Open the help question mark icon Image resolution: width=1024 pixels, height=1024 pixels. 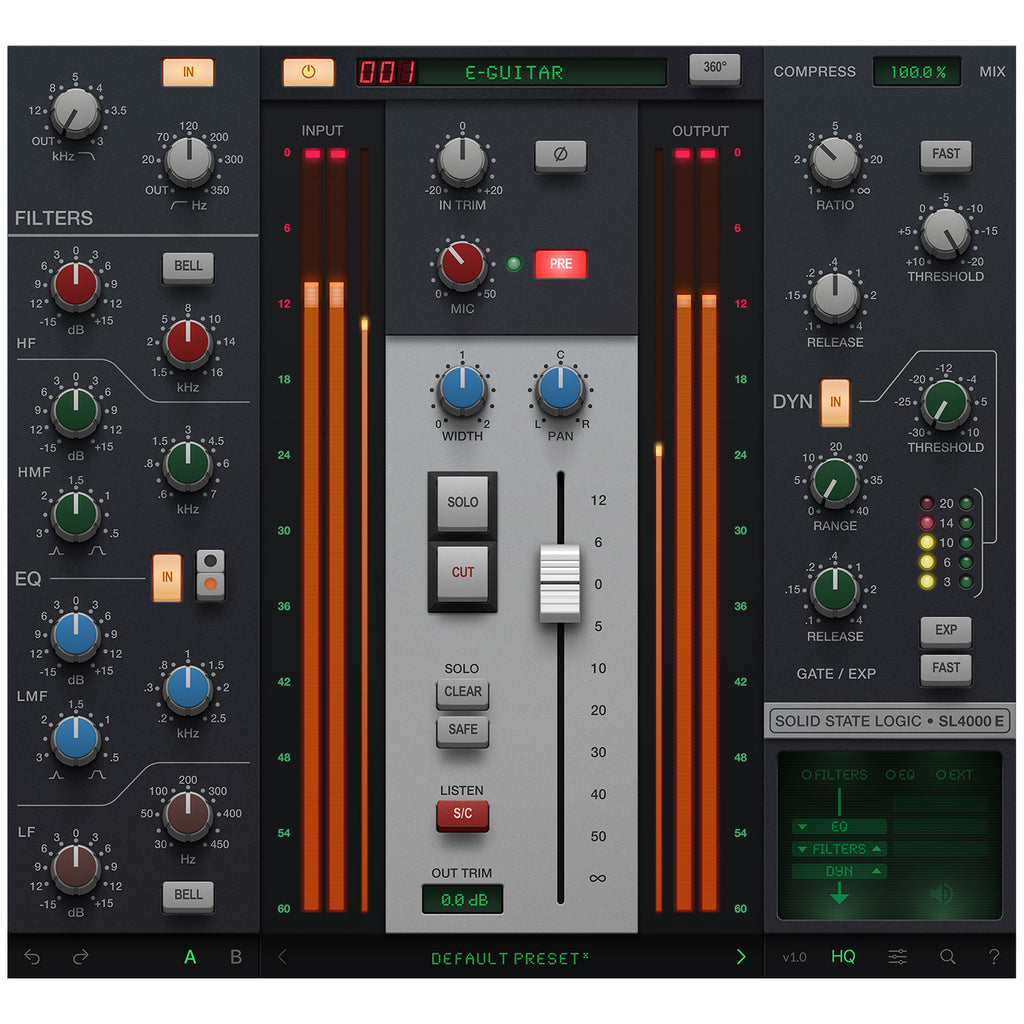(x=994, y=957)
